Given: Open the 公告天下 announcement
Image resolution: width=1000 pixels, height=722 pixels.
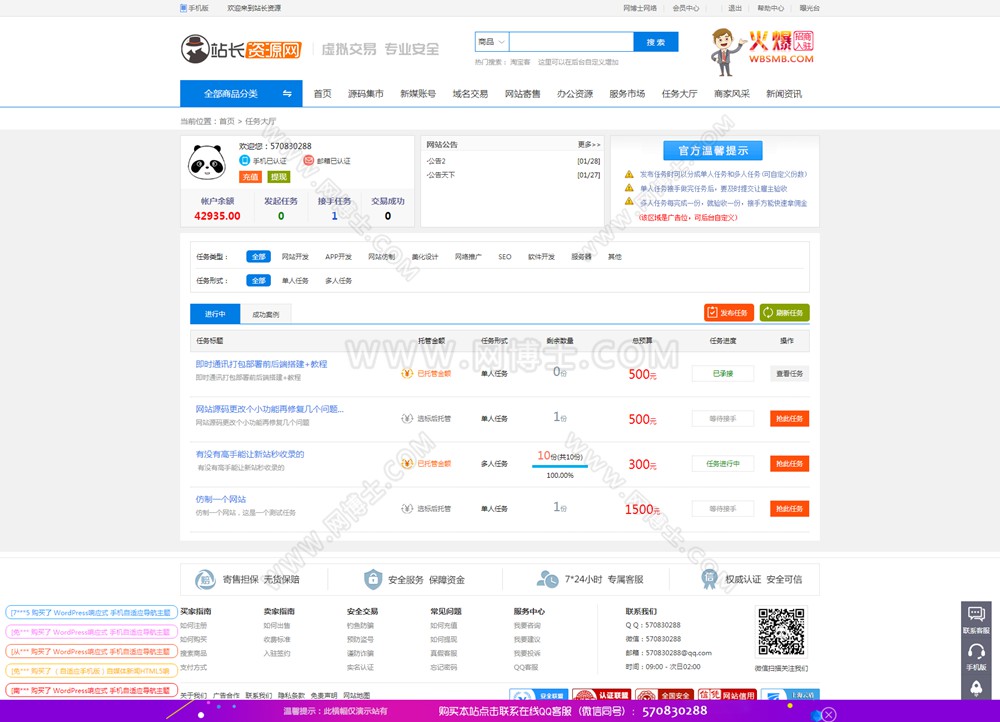Looking at the screenshot, I should point(441,175).
